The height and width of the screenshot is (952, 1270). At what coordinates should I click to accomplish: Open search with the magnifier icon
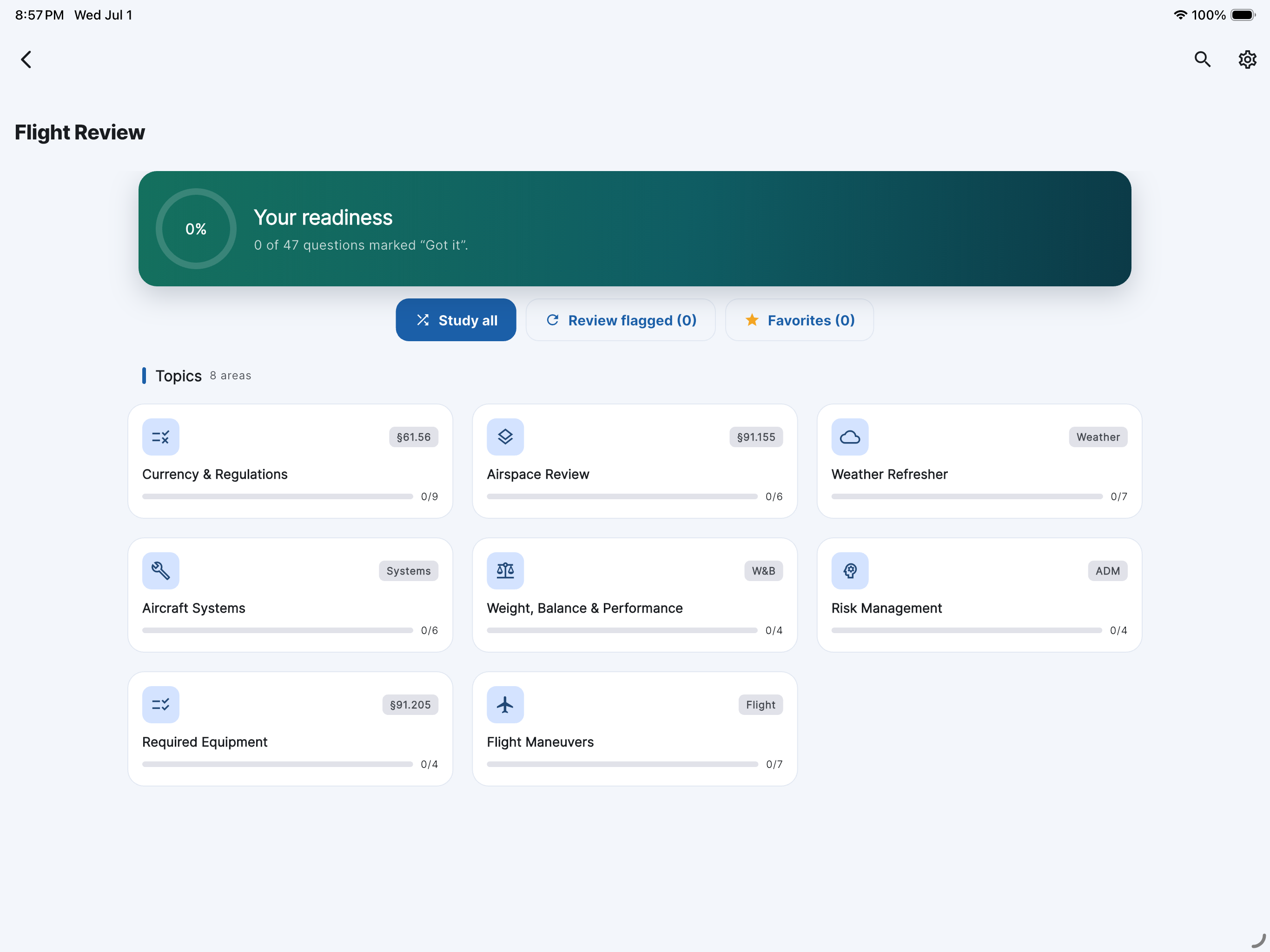pos(1202,59)
